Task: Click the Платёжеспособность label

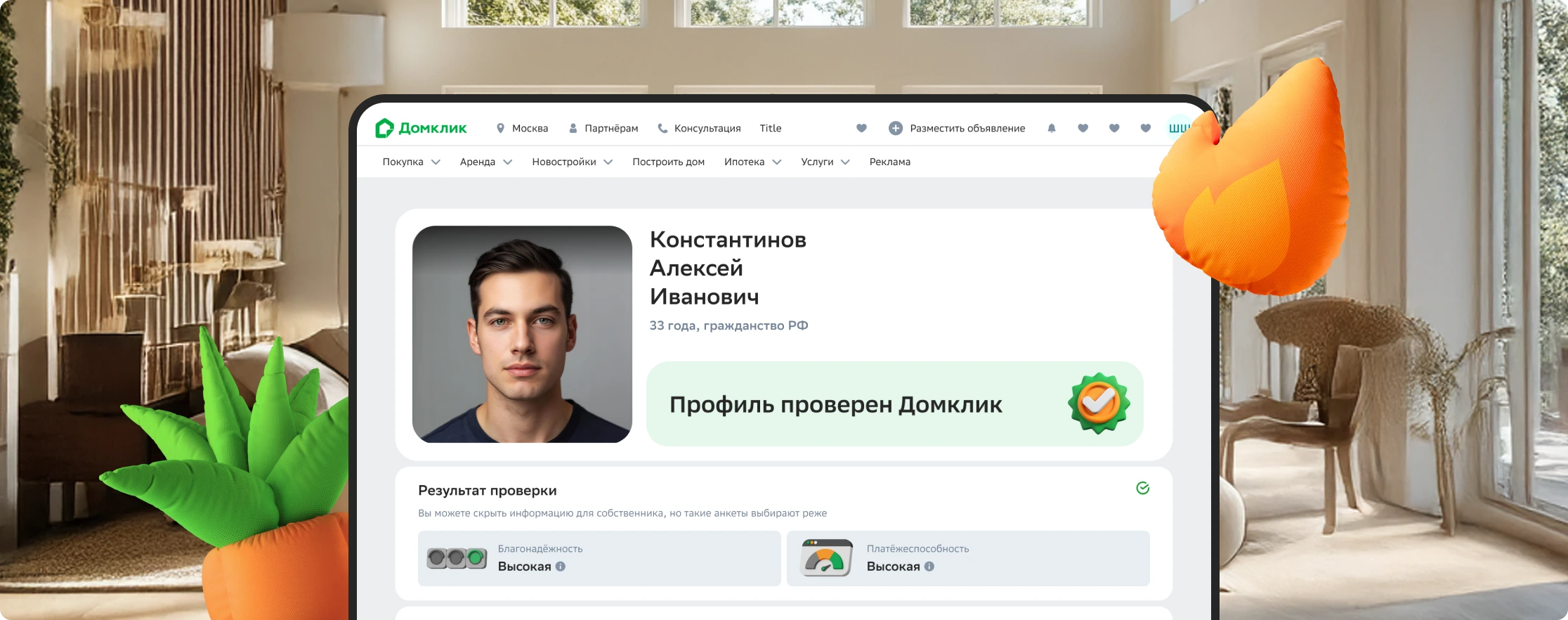Action: tap(917, 548)
